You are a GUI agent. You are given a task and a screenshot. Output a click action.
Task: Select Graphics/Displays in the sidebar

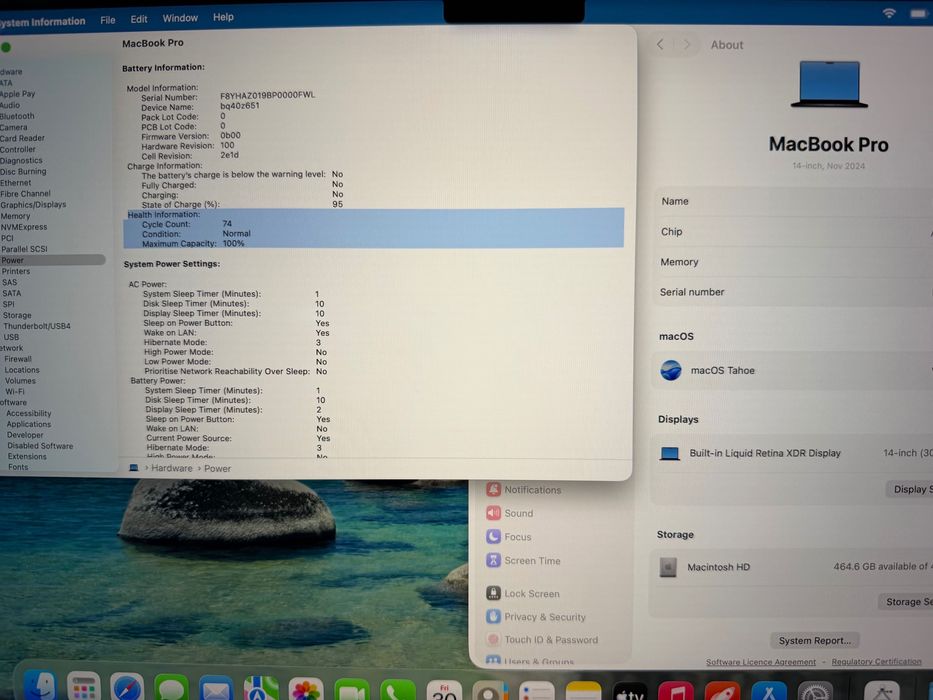click(33, 204)
